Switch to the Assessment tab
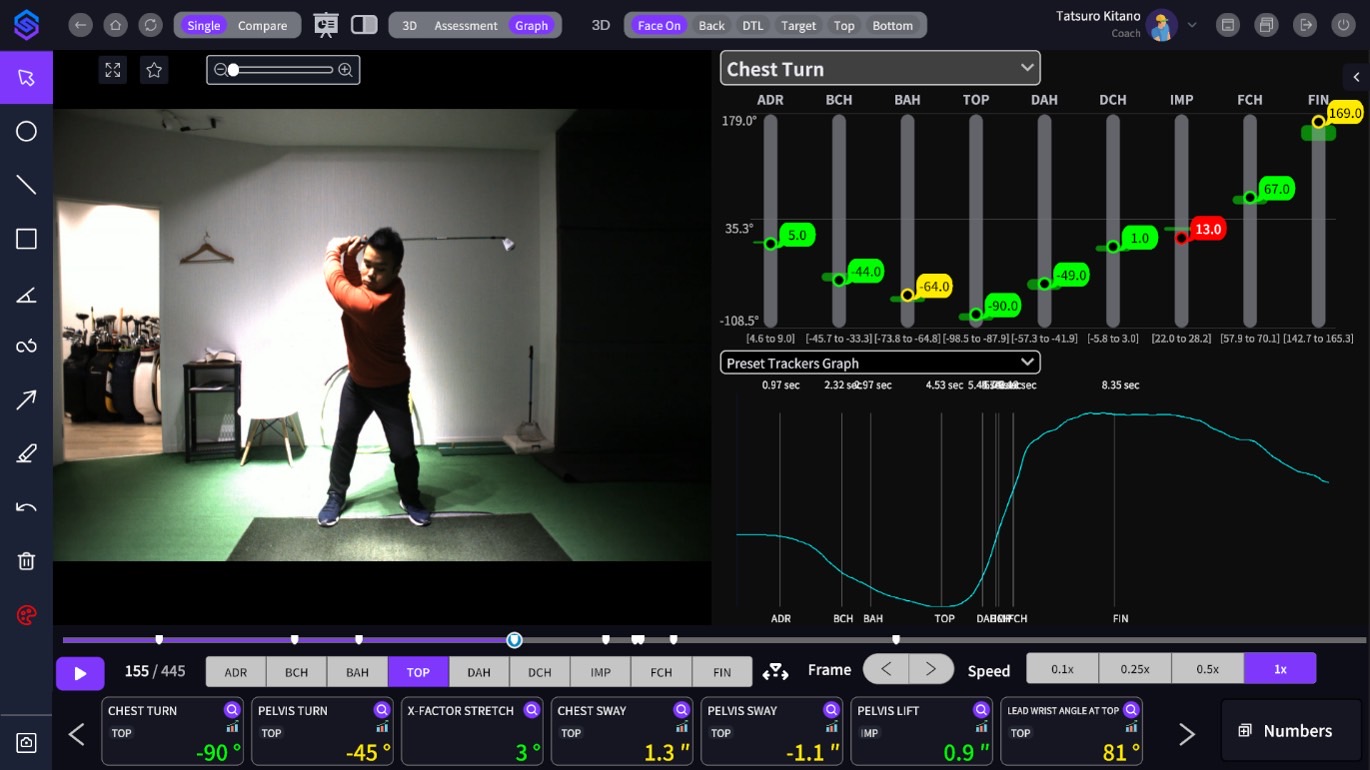 [x=465, y=26]
